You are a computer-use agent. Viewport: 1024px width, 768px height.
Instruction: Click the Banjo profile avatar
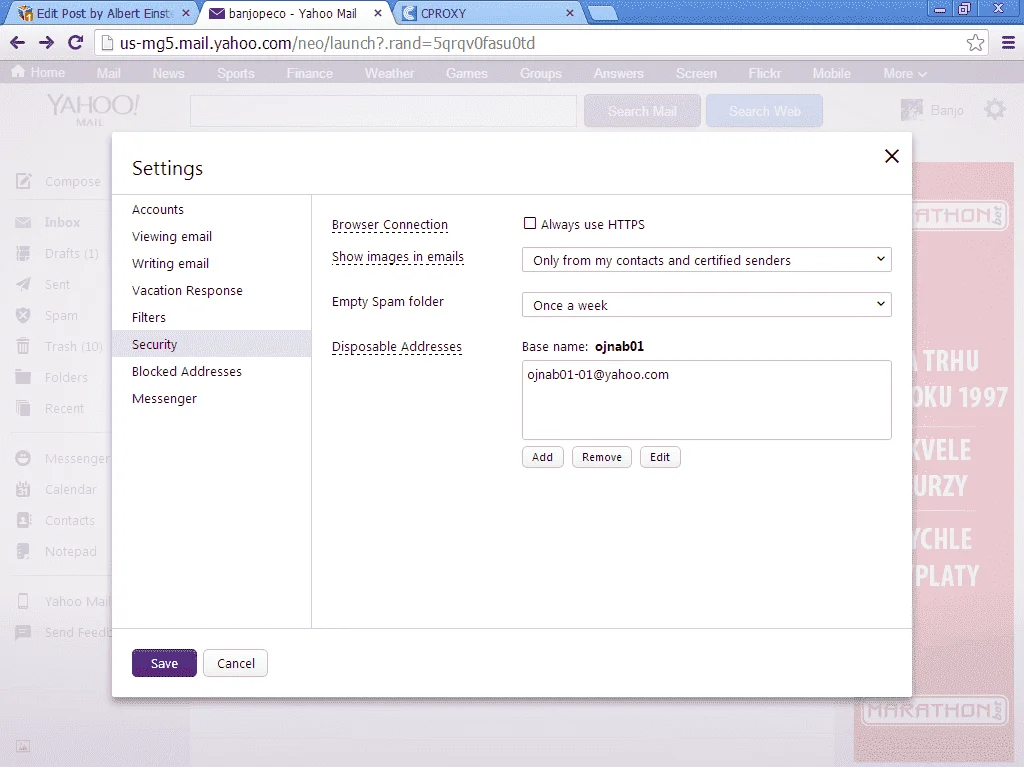coord(912,110)
